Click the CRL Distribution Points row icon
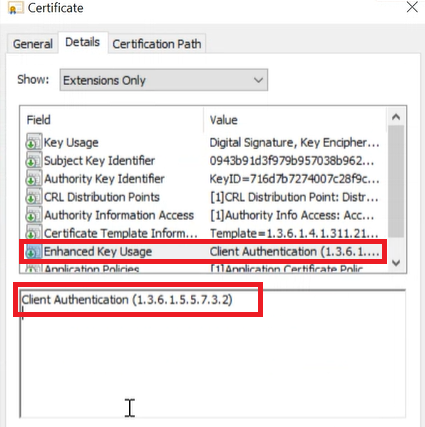The image size is (425, 427). pos(34,196)
